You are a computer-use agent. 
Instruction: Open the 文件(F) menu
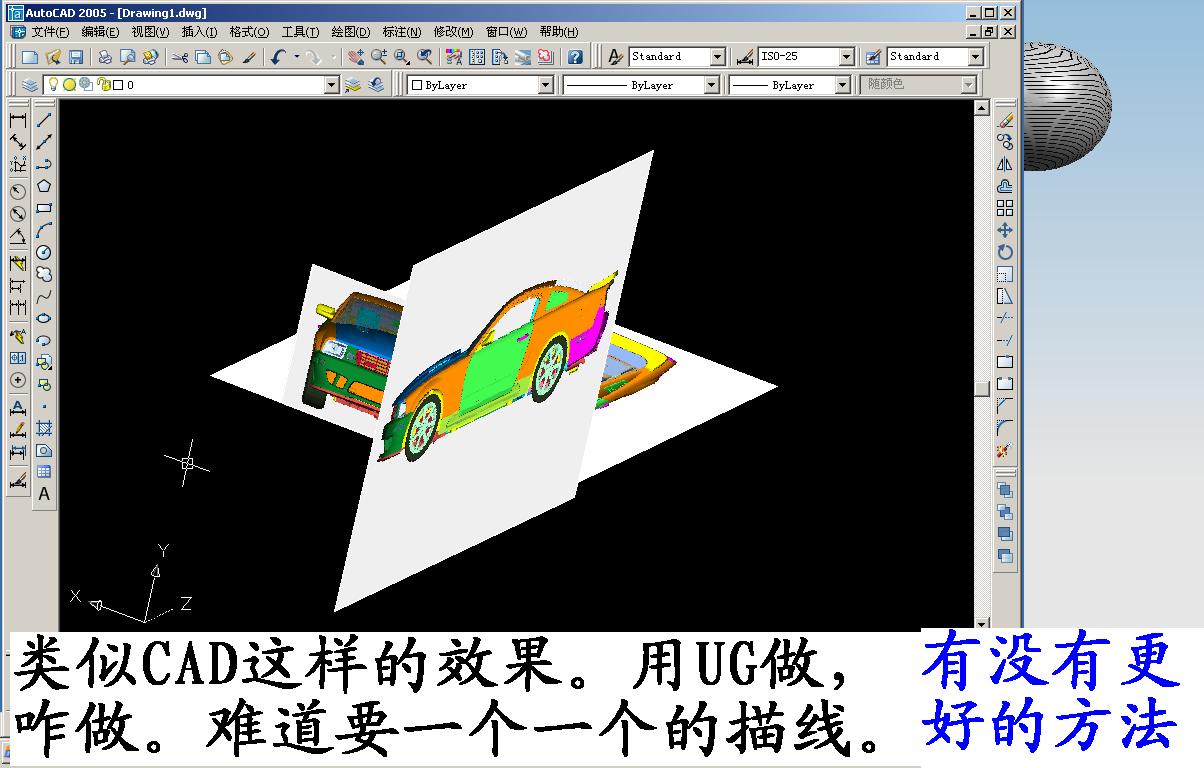point(49,32)
